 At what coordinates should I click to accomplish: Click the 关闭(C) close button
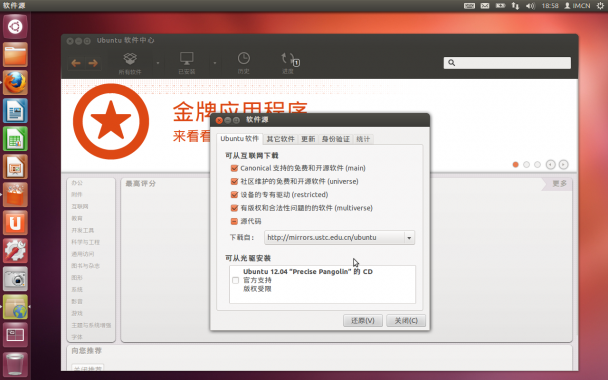pos(406,321)
